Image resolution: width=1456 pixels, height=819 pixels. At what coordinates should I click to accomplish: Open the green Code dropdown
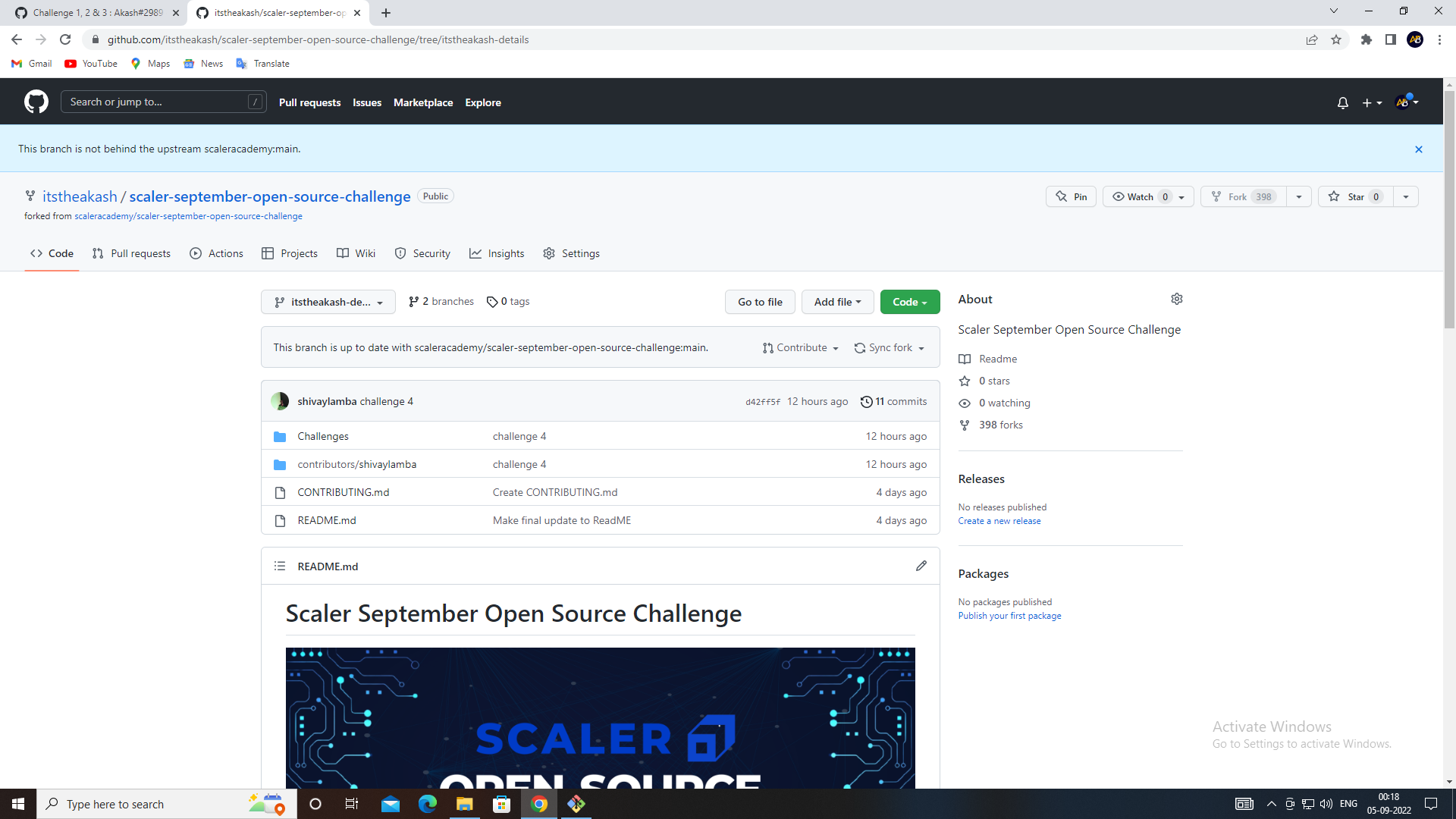tap(909, 301)
